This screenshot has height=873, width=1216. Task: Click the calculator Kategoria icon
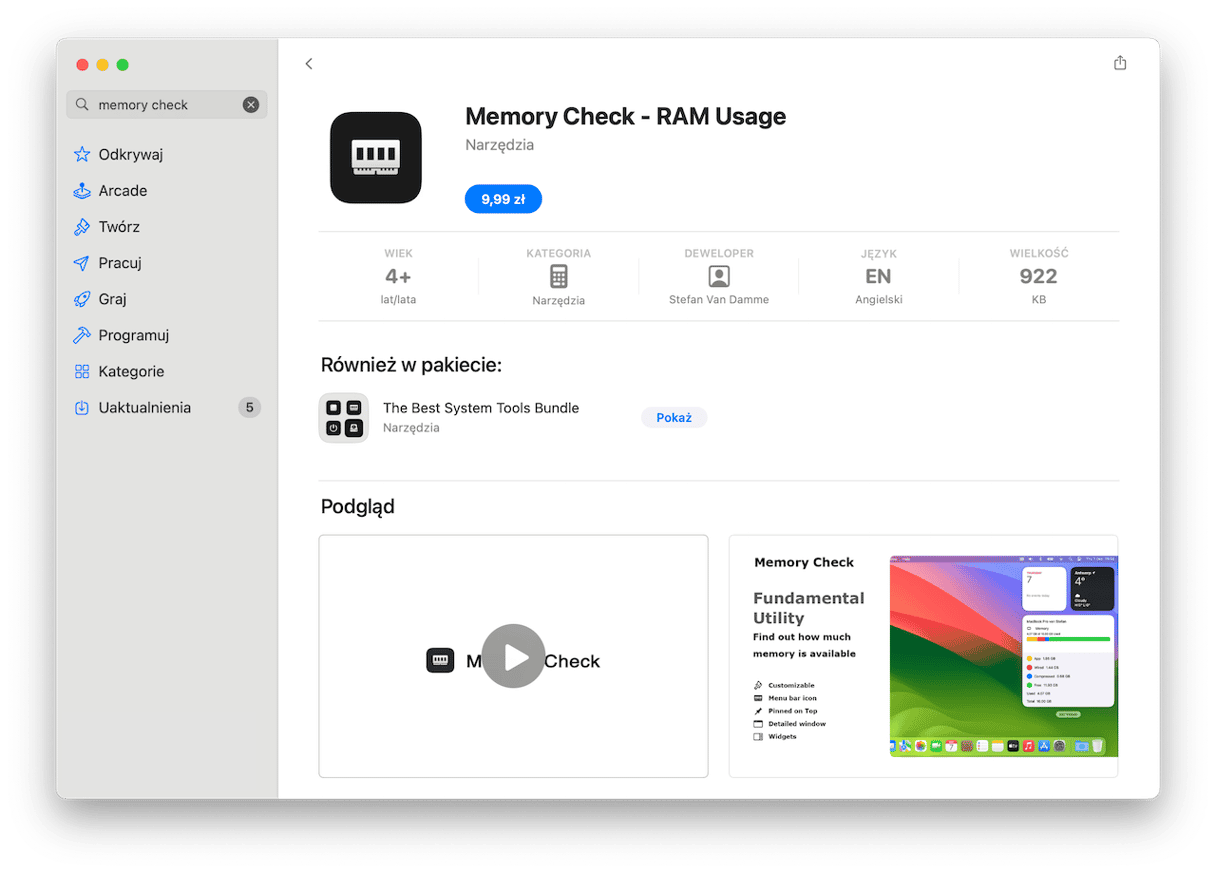click(559, 276)
